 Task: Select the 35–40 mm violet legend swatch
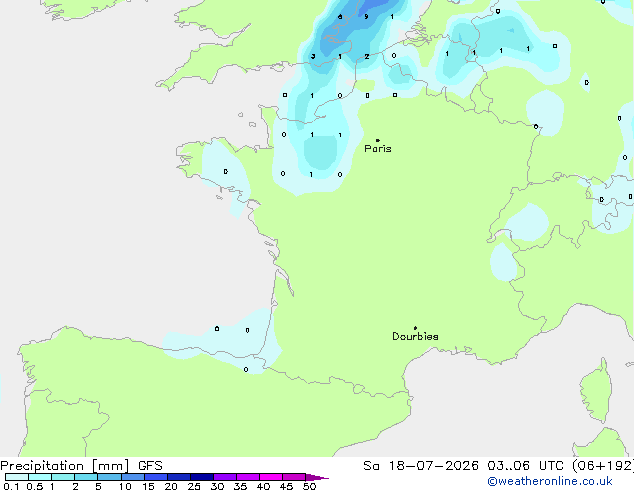(248, 477)
